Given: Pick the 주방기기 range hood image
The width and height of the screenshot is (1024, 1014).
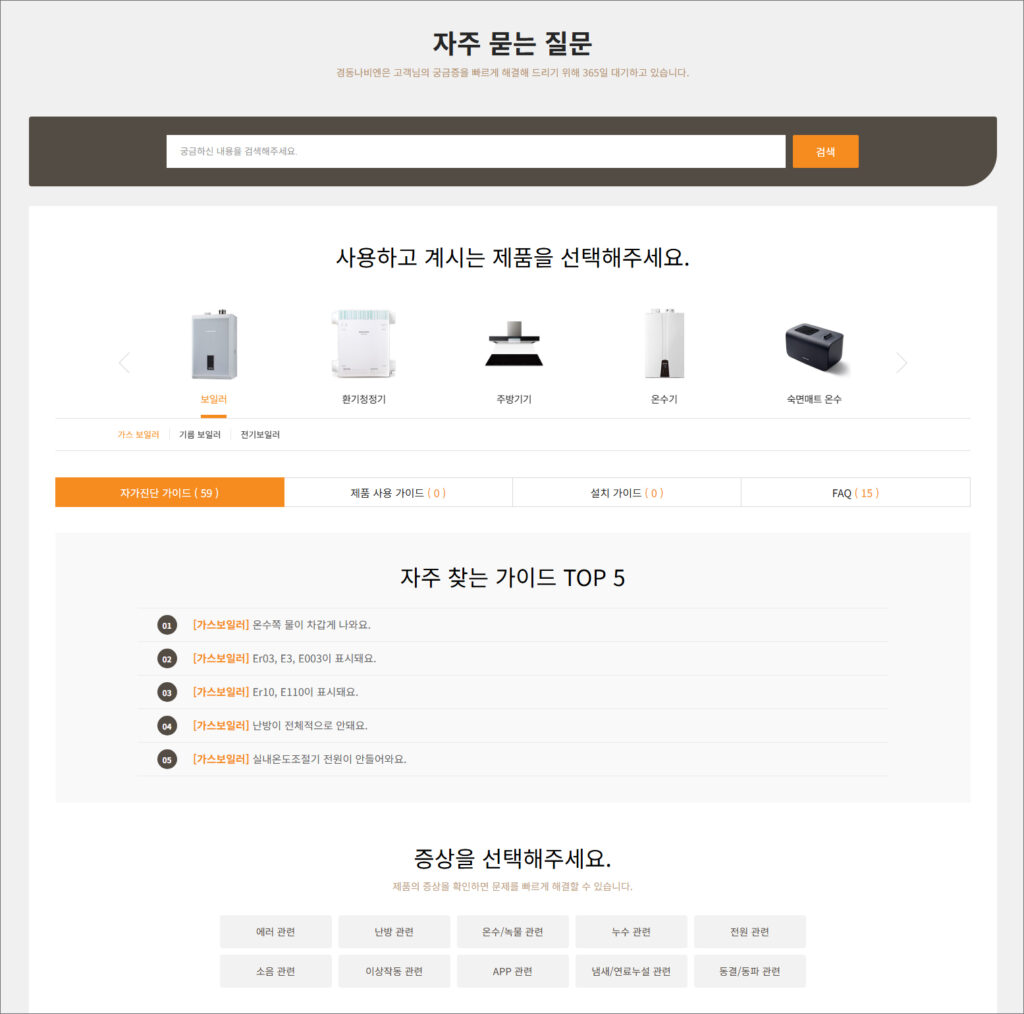Looking at the screenshot, I should tap(514, 344).
